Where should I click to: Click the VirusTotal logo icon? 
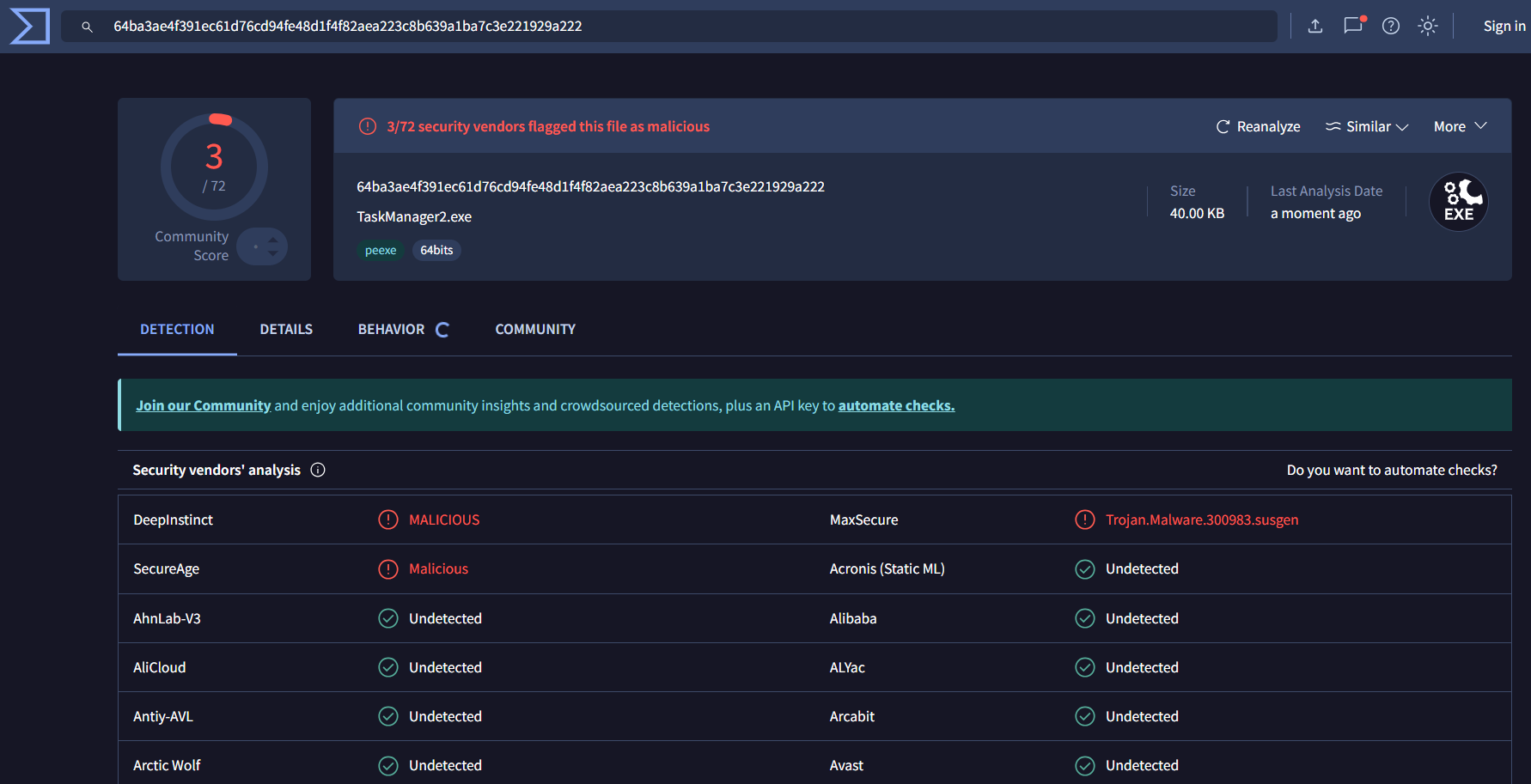30,26
